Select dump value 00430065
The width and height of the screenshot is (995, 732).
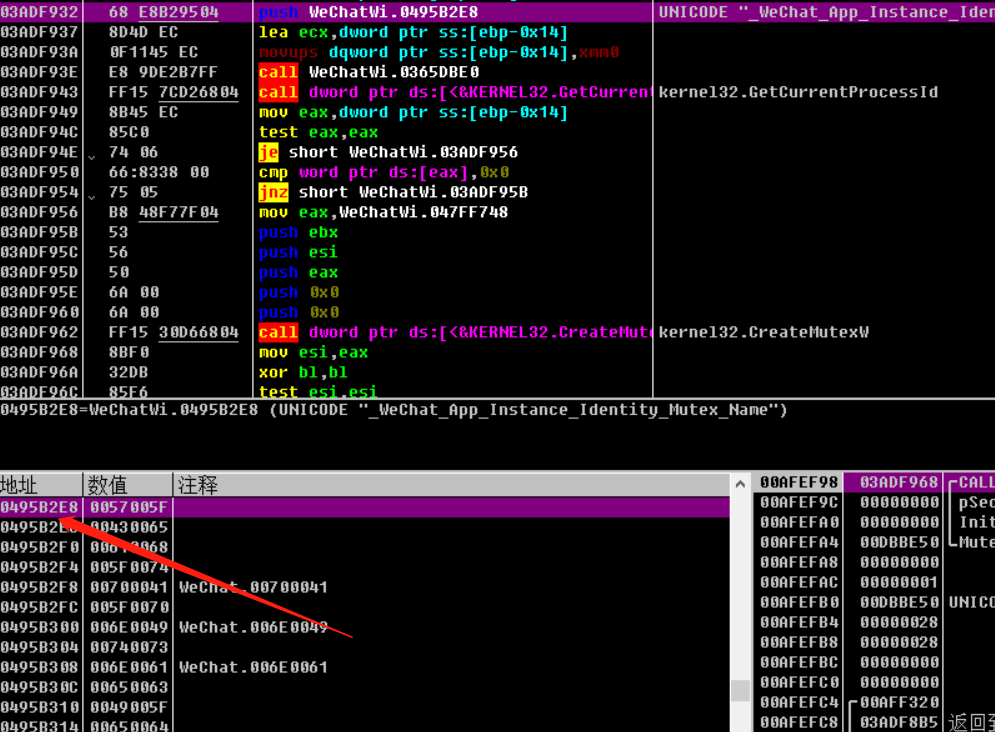coord(129,528)
